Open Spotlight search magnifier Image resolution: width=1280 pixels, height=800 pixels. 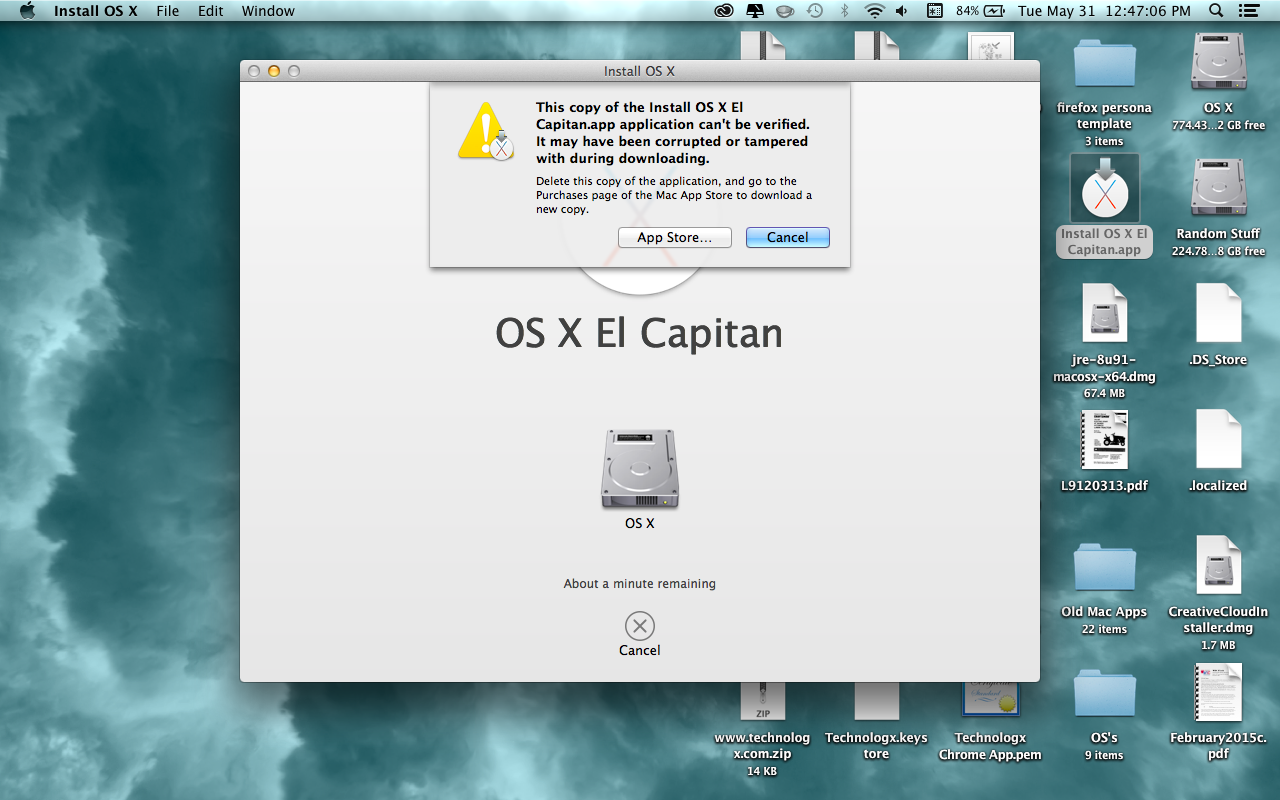(1216, 11)
